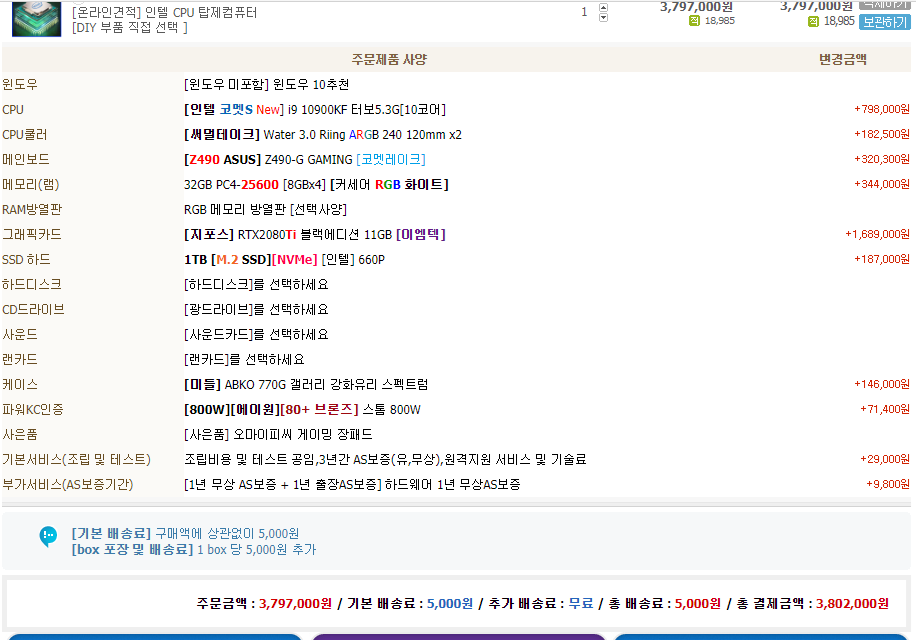Click the Water 3.0 Riing ARGB cooler entry
916x640 pixels.
(322, 135)
